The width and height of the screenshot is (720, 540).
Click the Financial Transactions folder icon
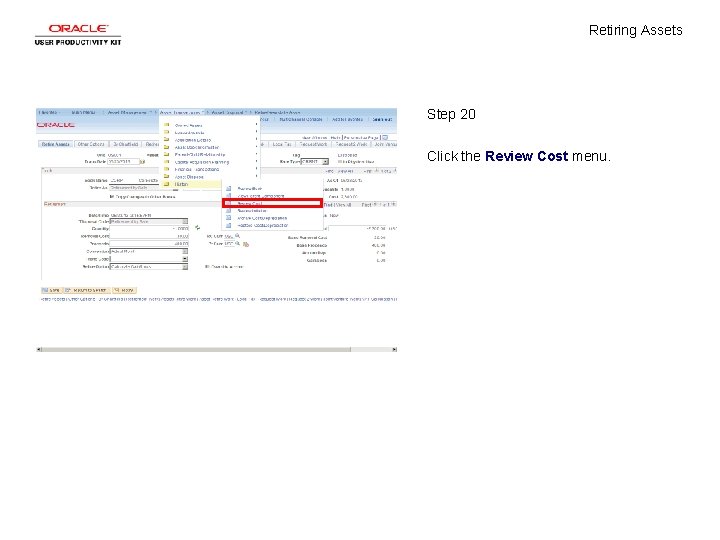167,169
